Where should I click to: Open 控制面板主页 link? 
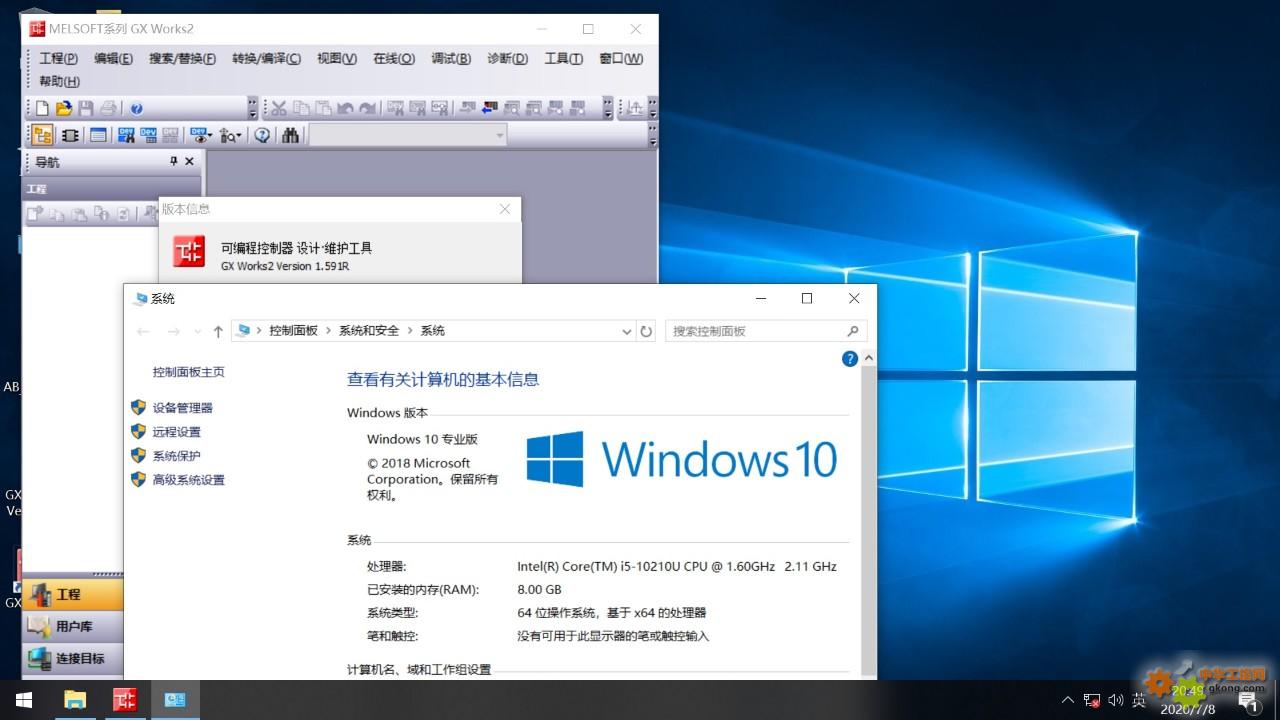189,372
